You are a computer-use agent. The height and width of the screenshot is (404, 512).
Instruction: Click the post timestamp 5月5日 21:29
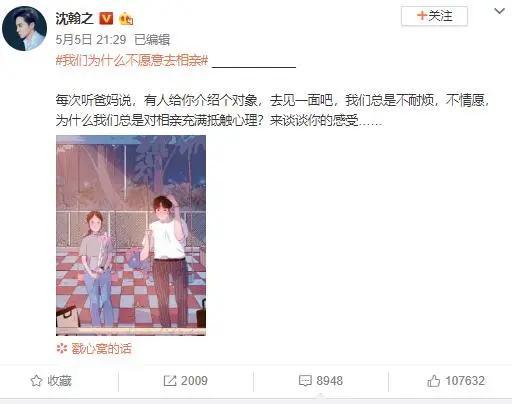click(91, 40)
